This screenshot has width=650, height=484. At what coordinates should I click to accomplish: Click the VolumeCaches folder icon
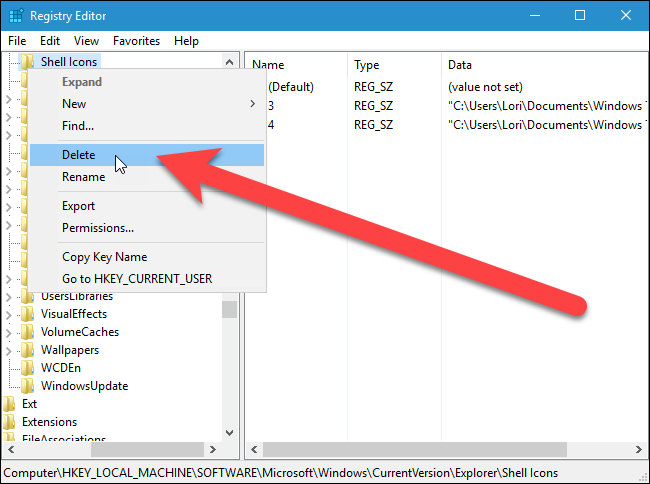pos(27,332)
